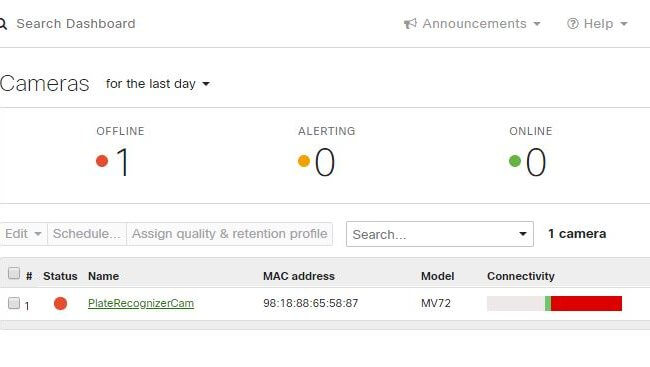The width and height of the screenshot is (650, 367).
Task: Open the Help menu
Action: 597,24
